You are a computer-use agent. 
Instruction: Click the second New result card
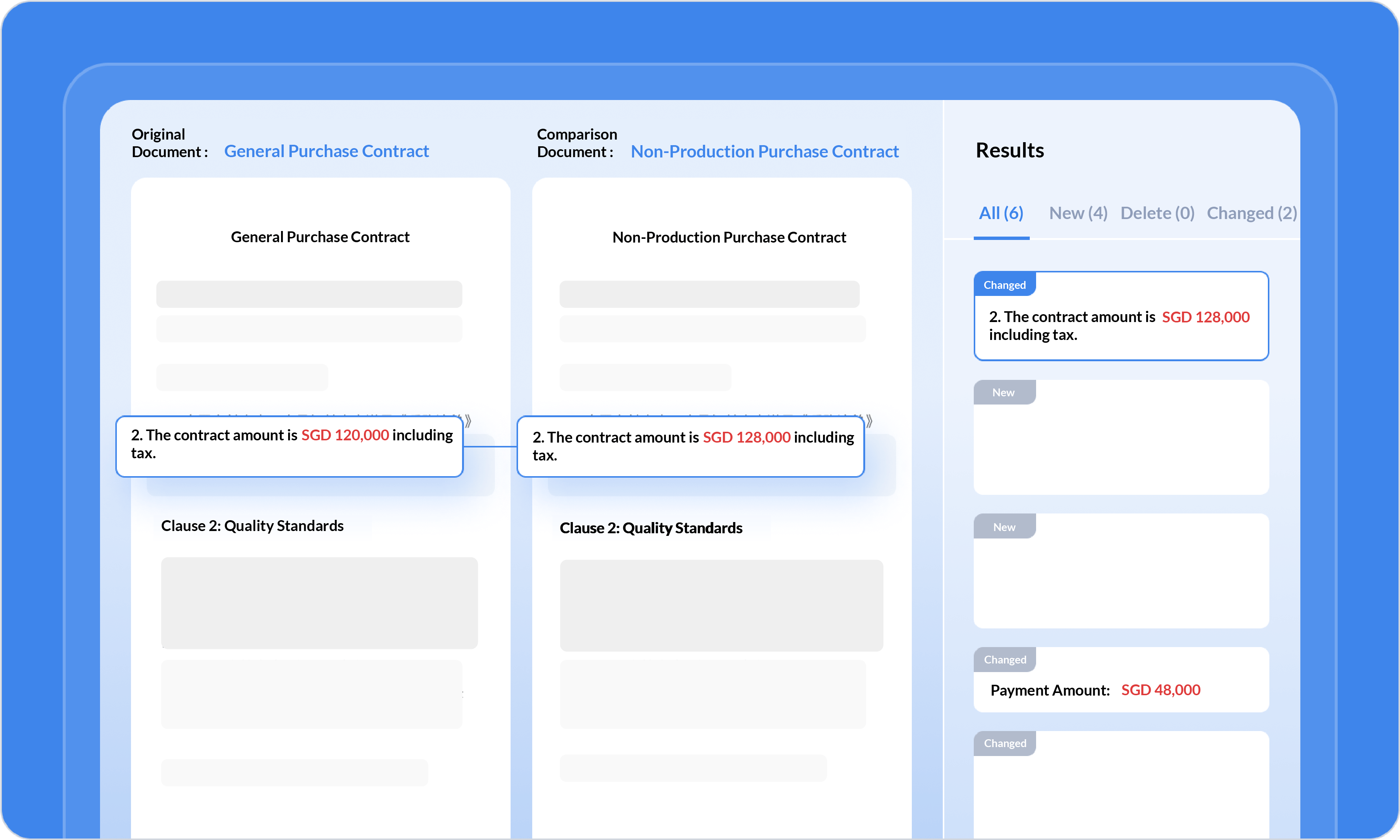(x=1120, y=580)
